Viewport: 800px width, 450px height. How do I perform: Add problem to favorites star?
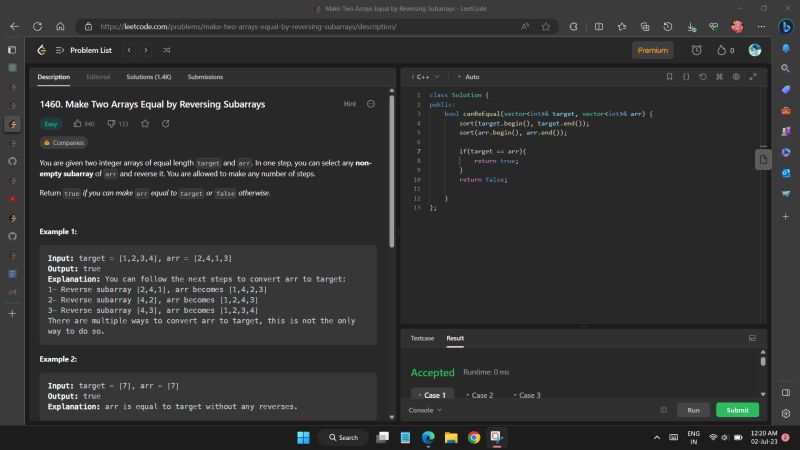coord(145,123)
